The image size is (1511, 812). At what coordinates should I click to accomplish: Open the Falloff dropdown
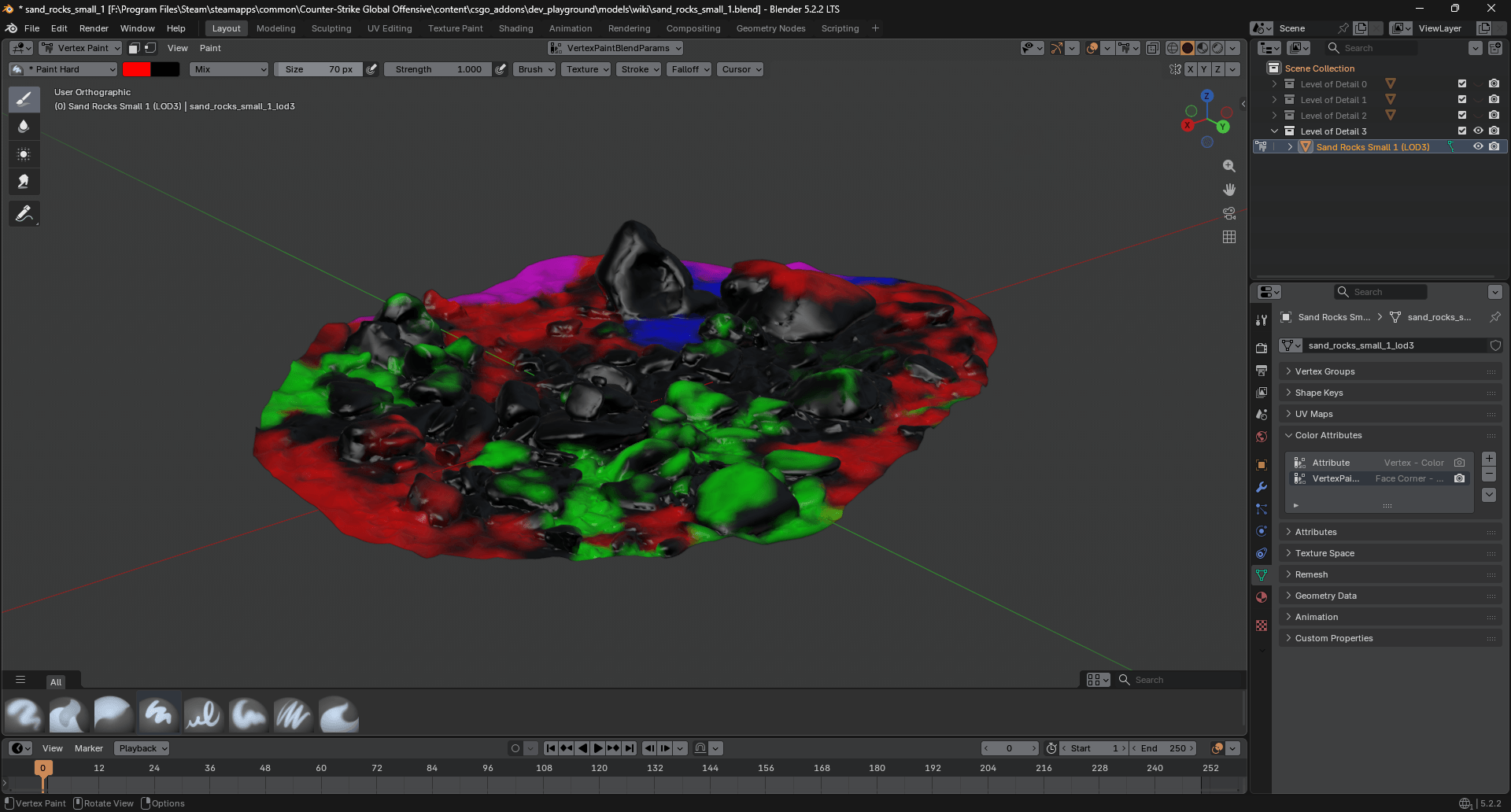tap(690, 69)
